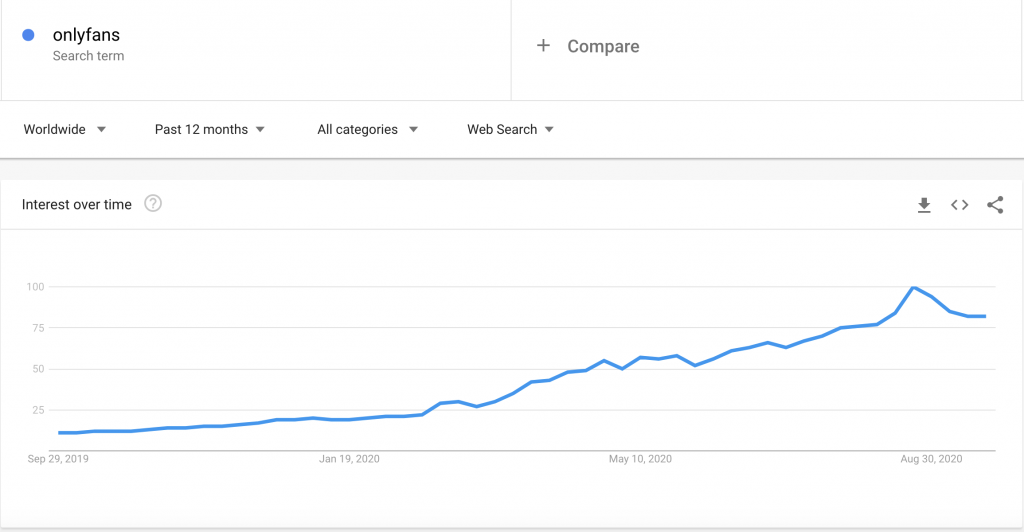Expand the All categories filter

point(367,129)
